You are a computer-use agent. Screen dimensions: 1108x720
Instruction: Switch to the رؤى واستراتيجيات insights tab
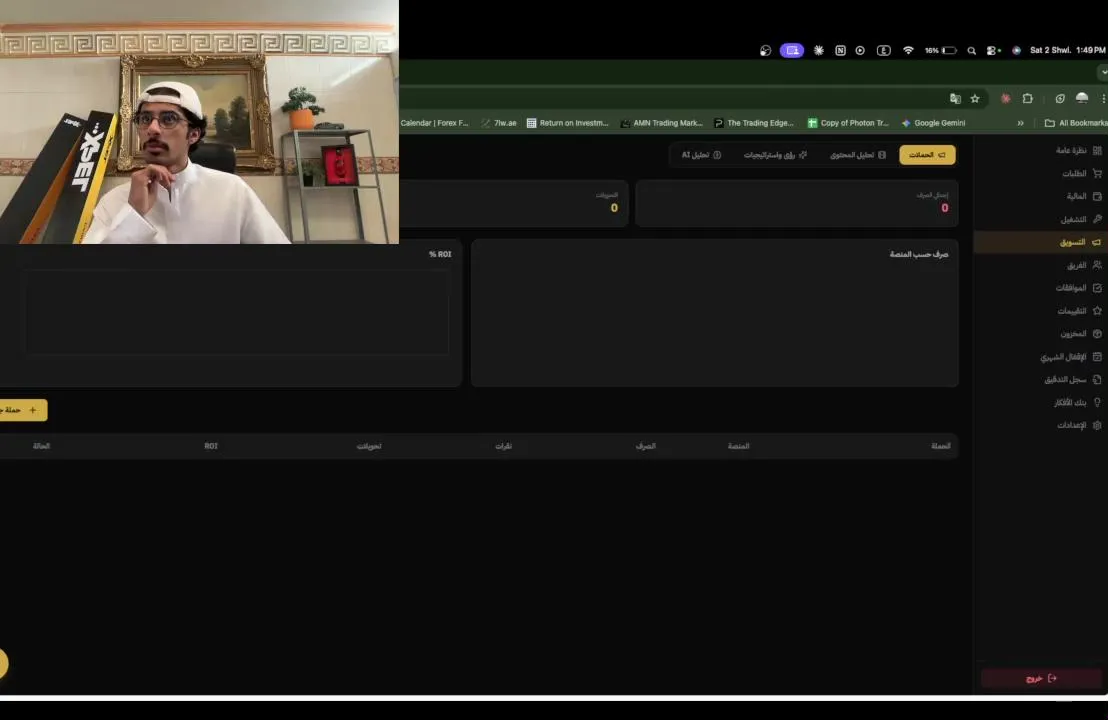click(774, 155)
